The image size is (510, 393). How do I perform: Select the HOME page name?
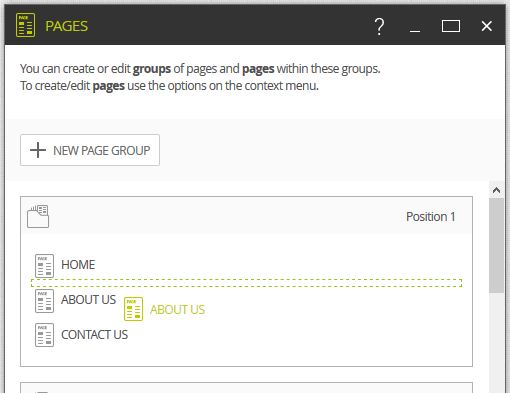click(78, 265)
